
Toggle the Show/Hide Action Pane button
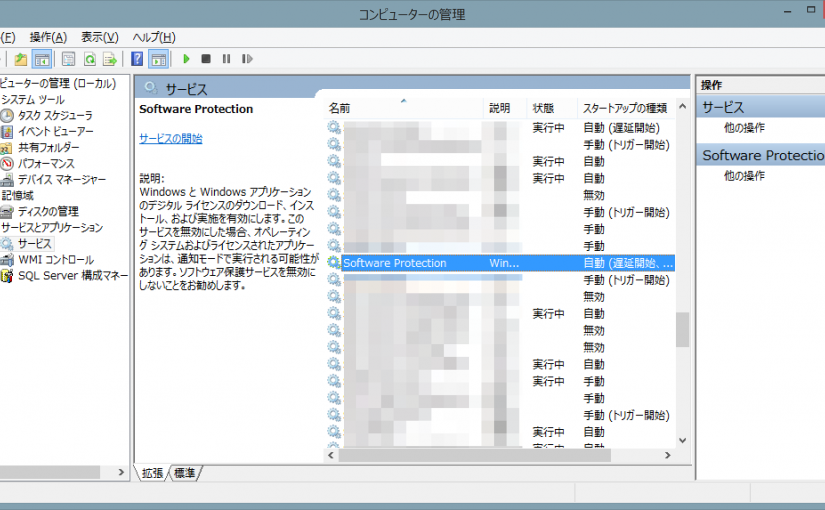pos(158,59)
